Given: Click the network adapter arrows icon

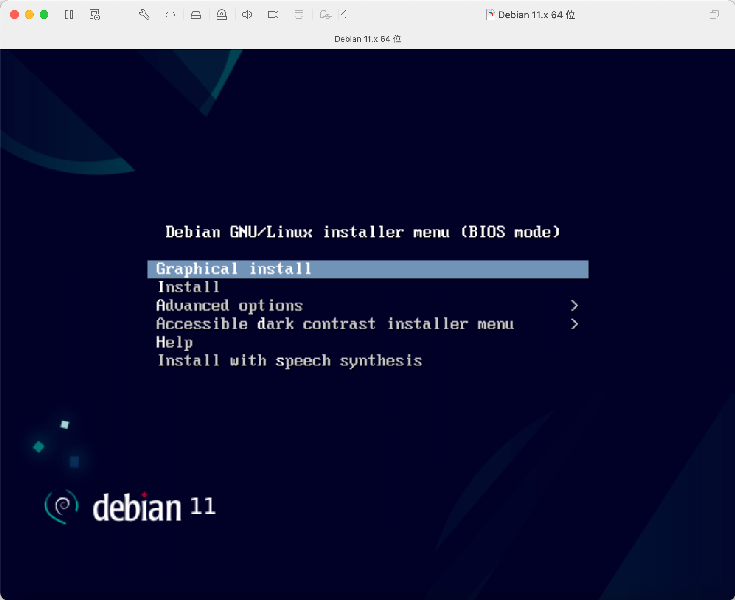Looking at the screenshot, I should [170, 15].
